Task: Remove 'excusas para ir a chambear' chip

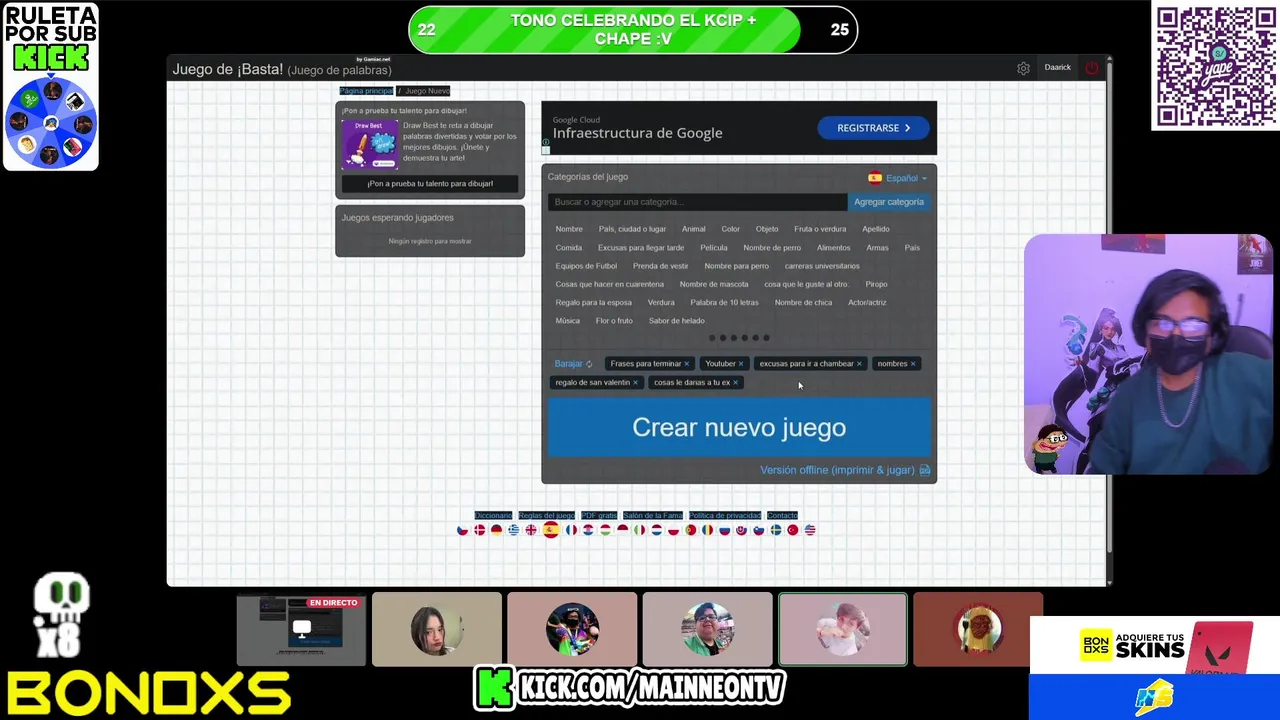Action: pyautogui.click(x=859, y=364)
